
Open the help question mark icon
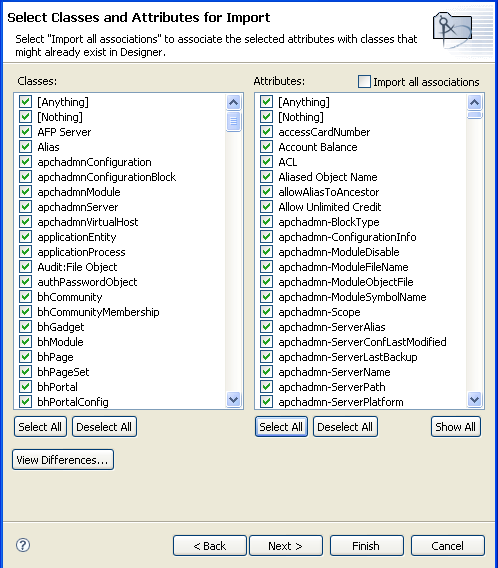pyautogui.click(x=23, y=545)
